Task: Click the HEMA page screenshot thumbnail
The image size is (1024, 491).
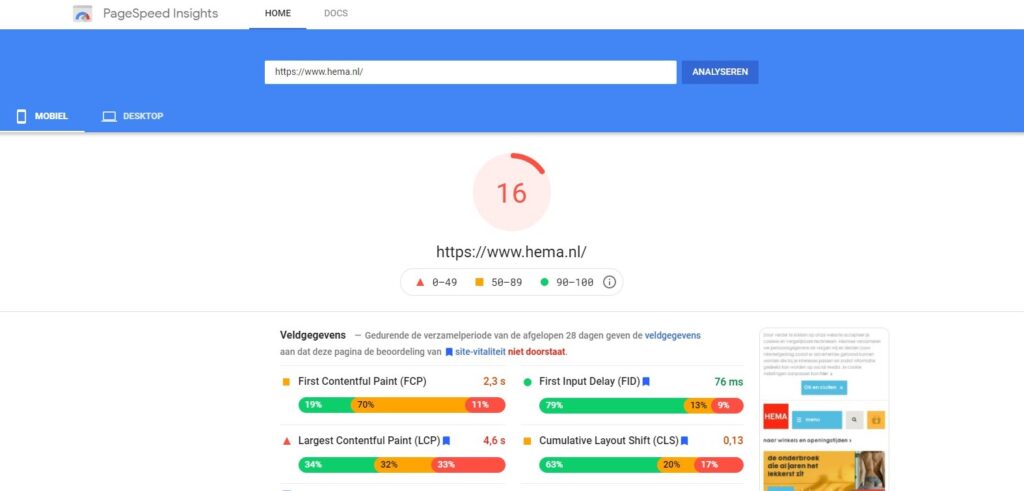Action: click(824, 409)
